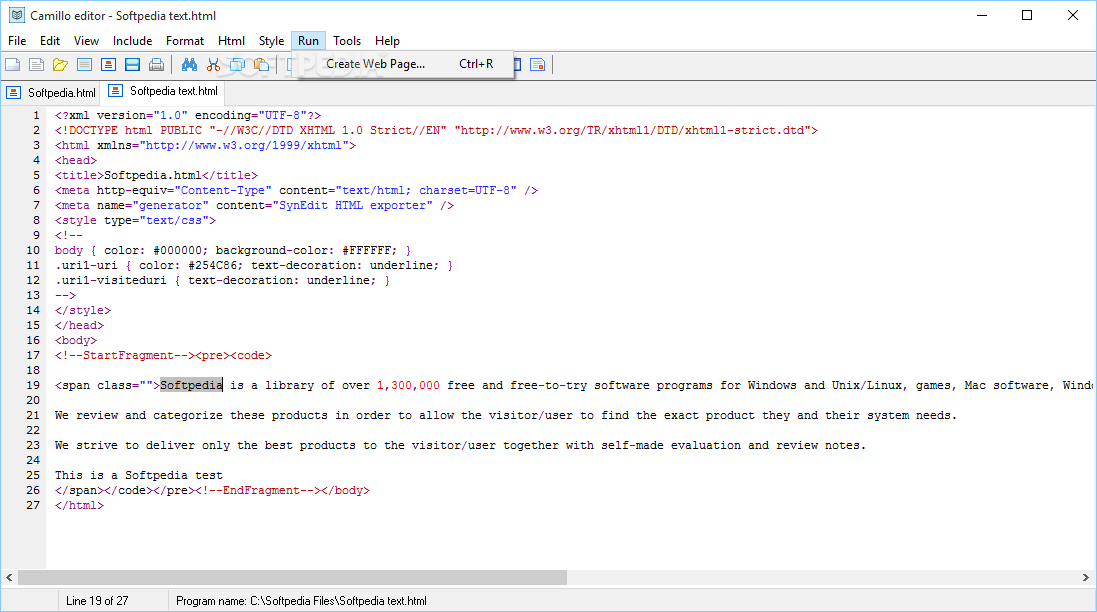Image resolution: width=1097 pixels, height=612 pixels.
Task: Select the Softpedia text.html tab
Action: (x=163, y=91)
